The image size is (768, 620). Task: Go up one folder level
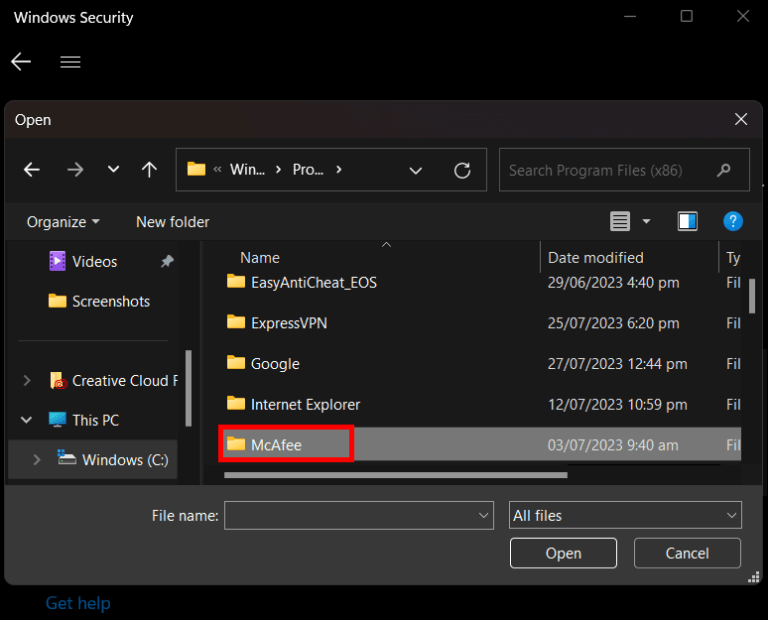[x=149, y=170]
